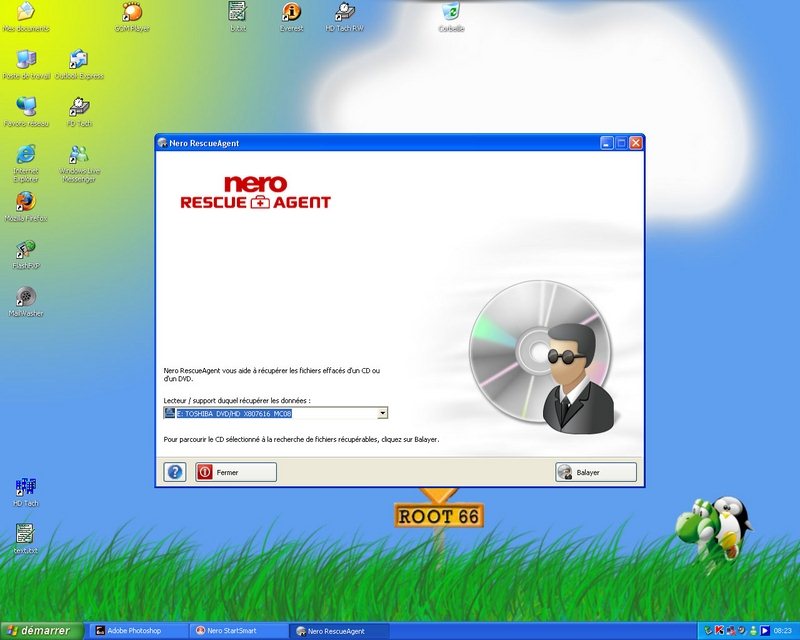This screenshot has width=800, height=640.
Task: Switch to Adobe Photoshop in the taskbar
Action: [138, 631]
